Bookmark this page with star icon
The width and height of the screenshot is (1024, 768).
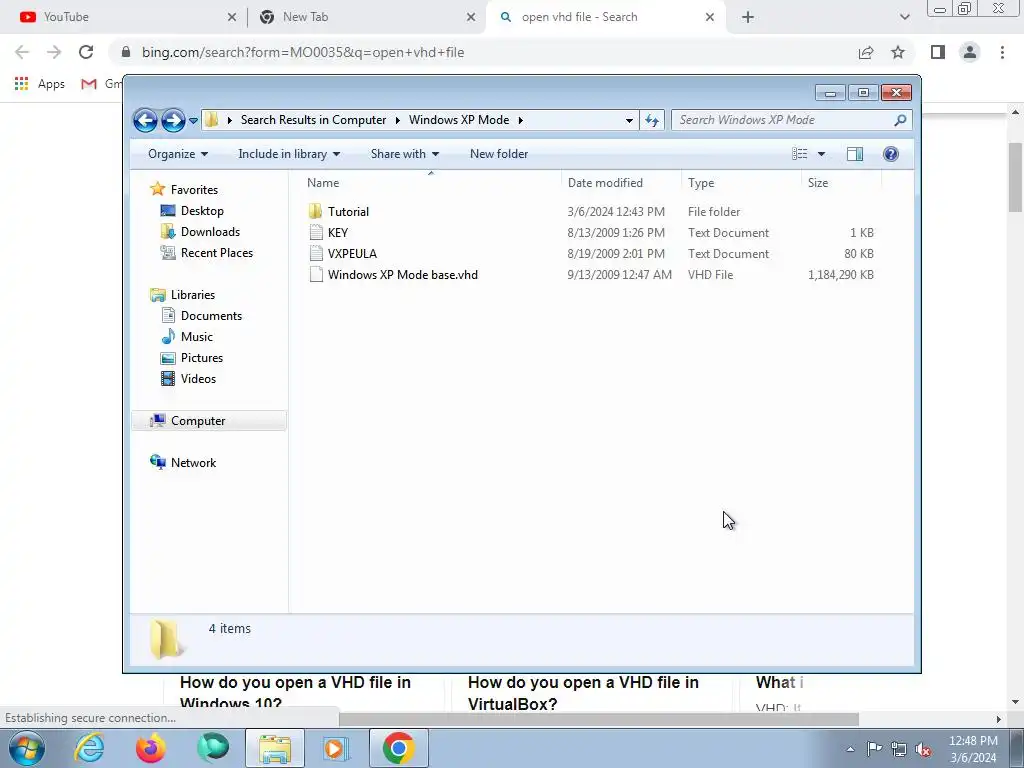[898, 52]
